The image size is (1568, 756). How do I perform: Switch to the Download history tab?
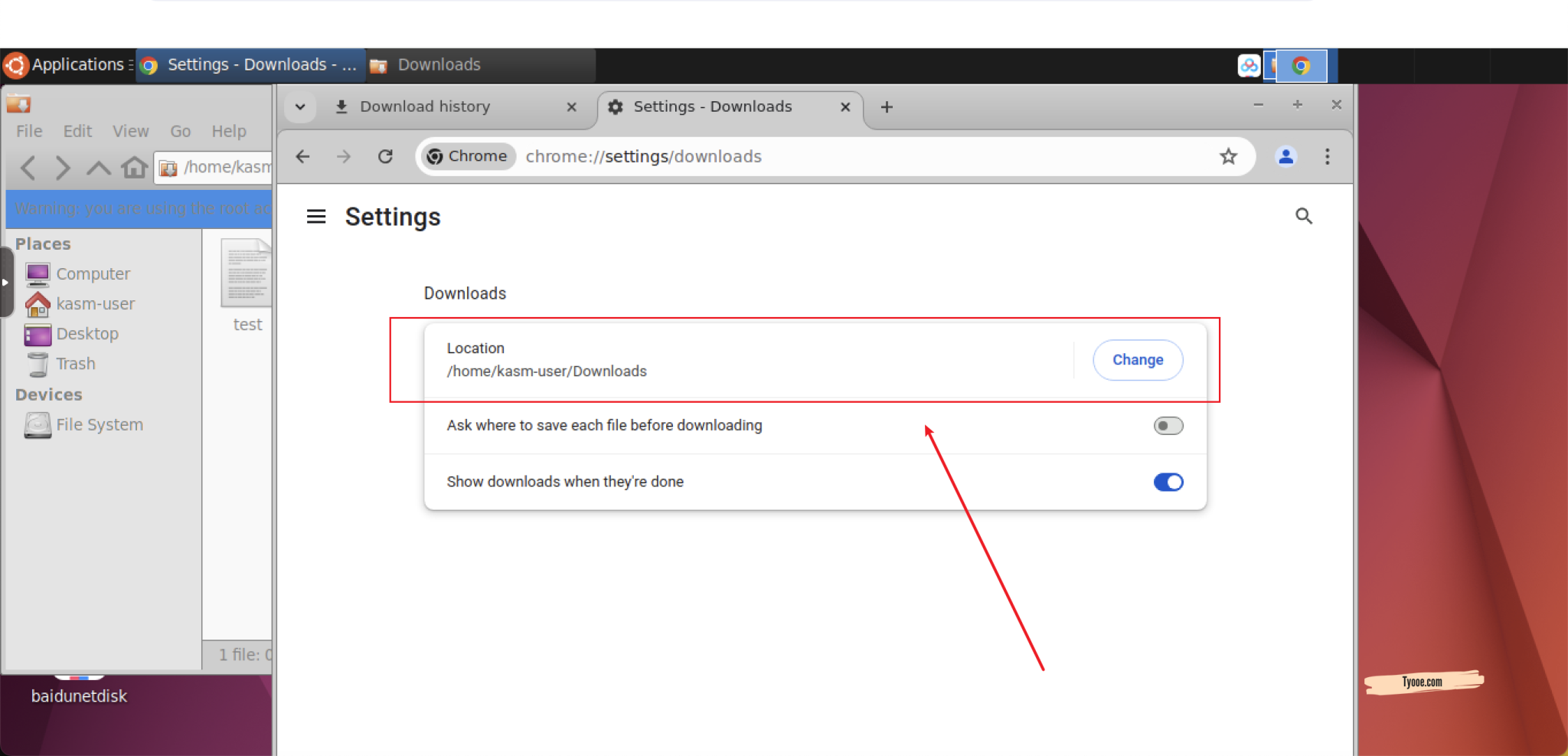pyautogui.click(x=425, y=107)
